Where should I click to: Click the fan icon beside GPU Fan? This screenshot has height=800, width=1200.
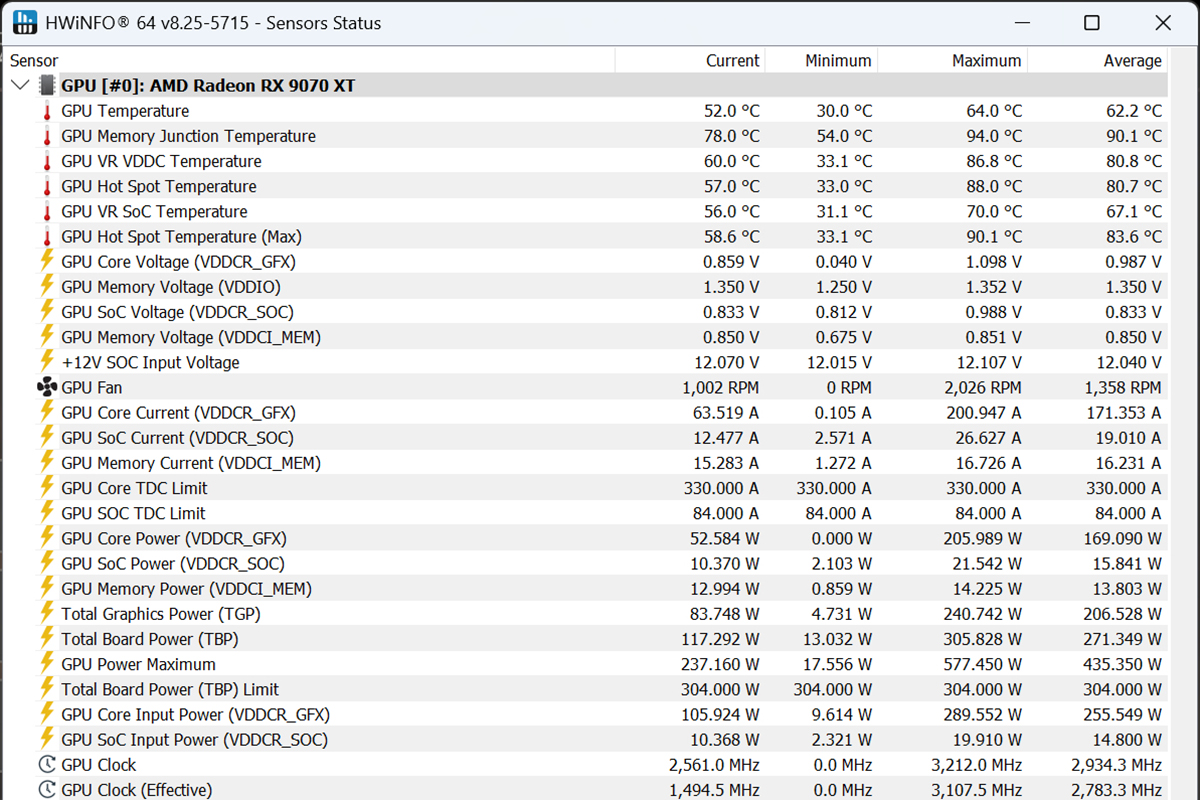(46, 387)
